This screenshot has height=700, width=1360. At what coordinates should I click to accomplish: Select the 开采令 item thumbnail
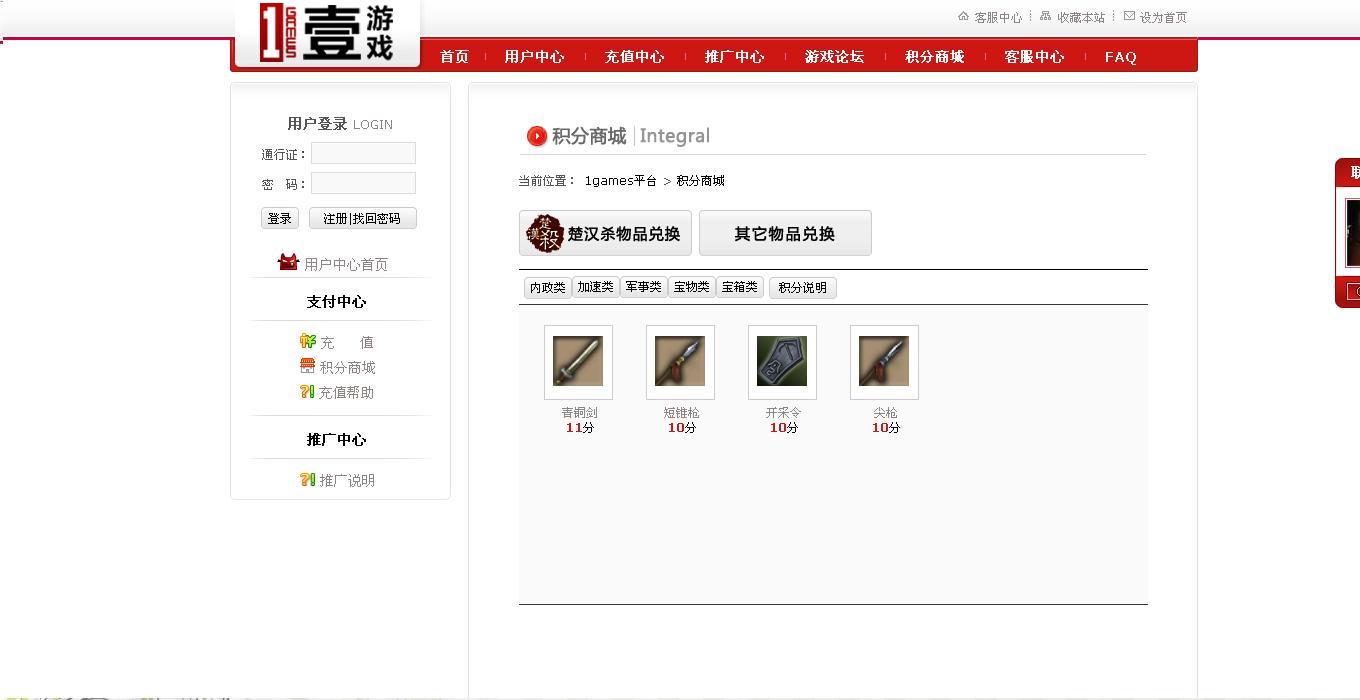pyautogui.click(x=782, y=362)
